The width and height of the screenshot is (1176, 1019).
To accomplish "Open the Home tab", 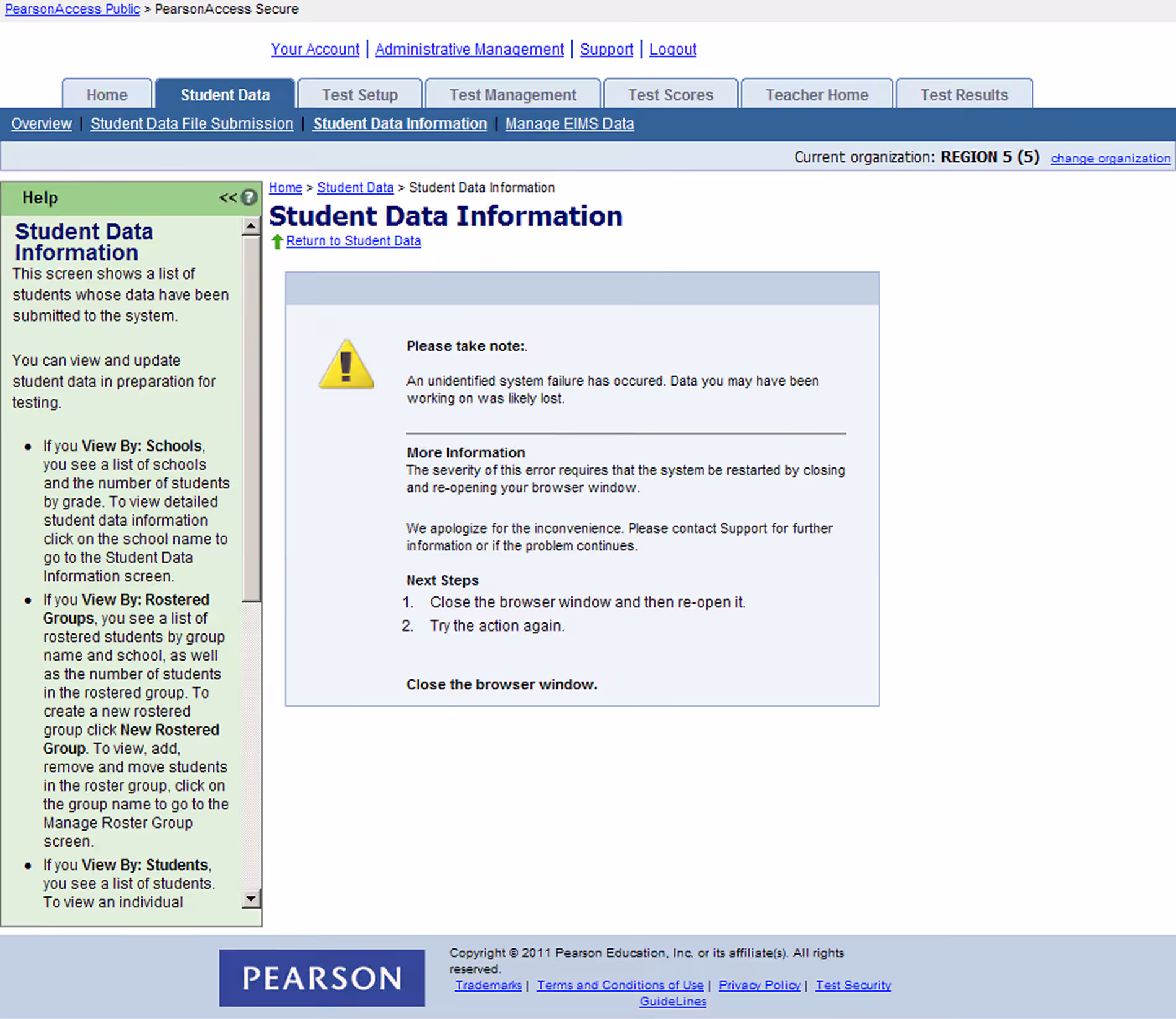I will coord(107,94).
